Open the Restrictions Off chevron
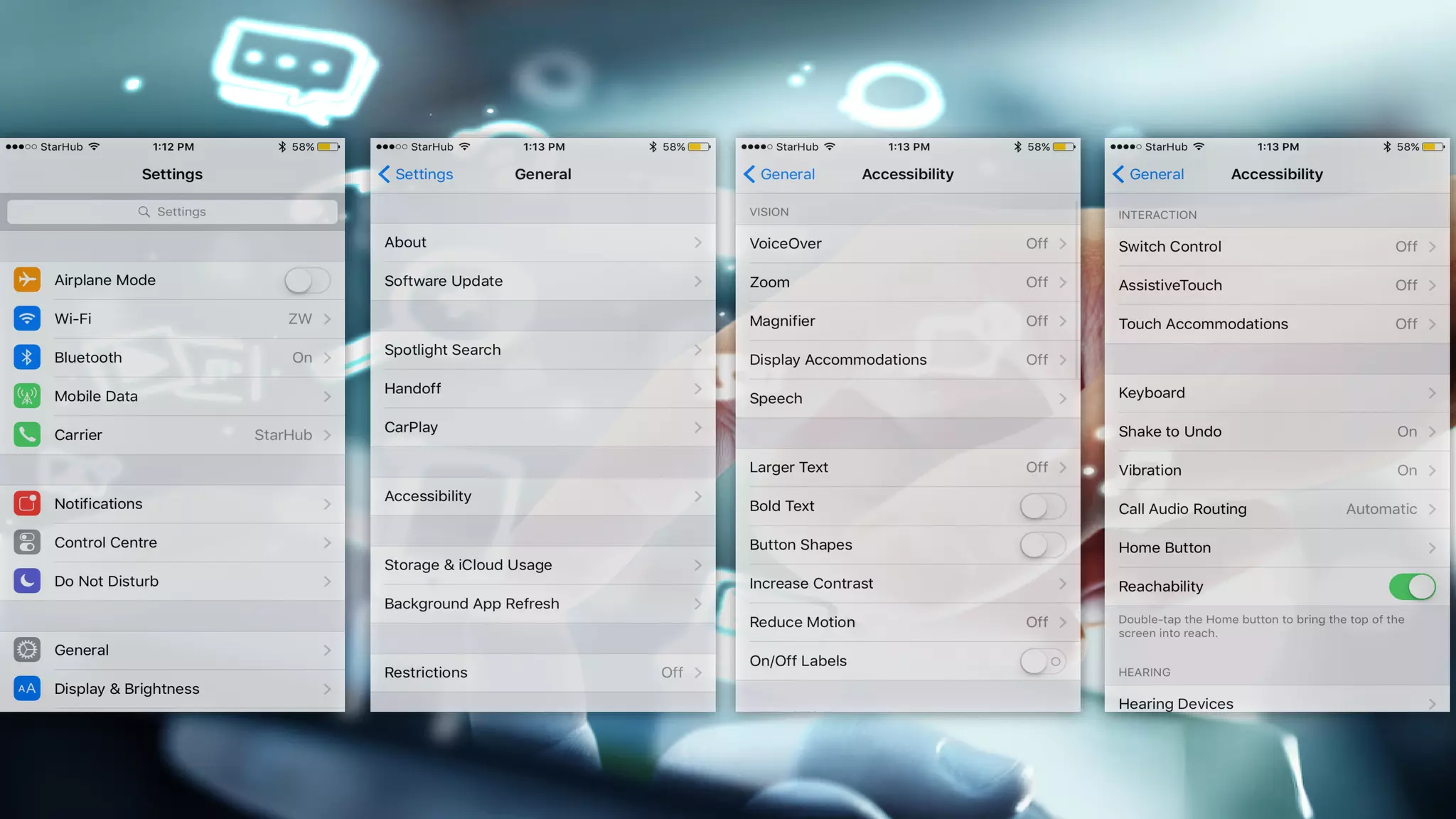1456x819 pixels. [697, 673]
